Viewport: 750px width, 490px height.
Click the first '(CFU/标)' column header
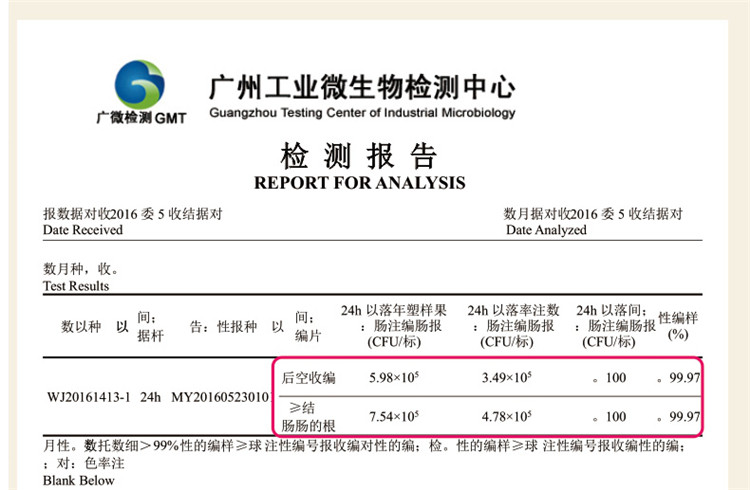[394, 342]
